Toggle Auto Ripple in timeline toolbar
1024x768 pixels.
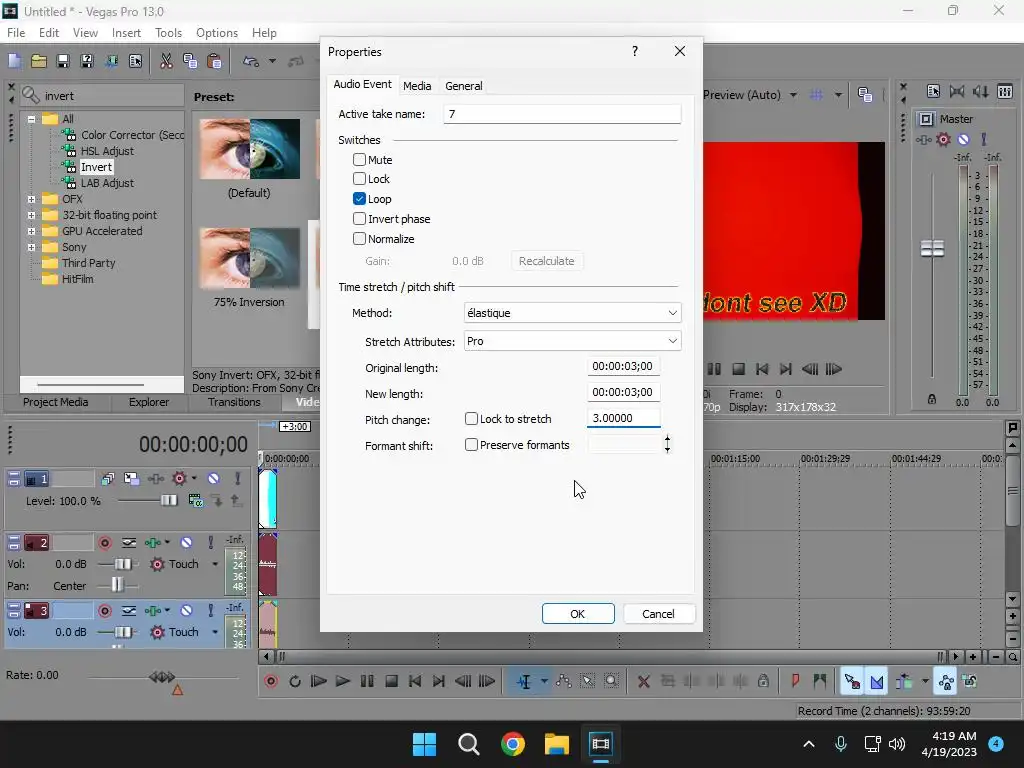(x=904, y=682)
